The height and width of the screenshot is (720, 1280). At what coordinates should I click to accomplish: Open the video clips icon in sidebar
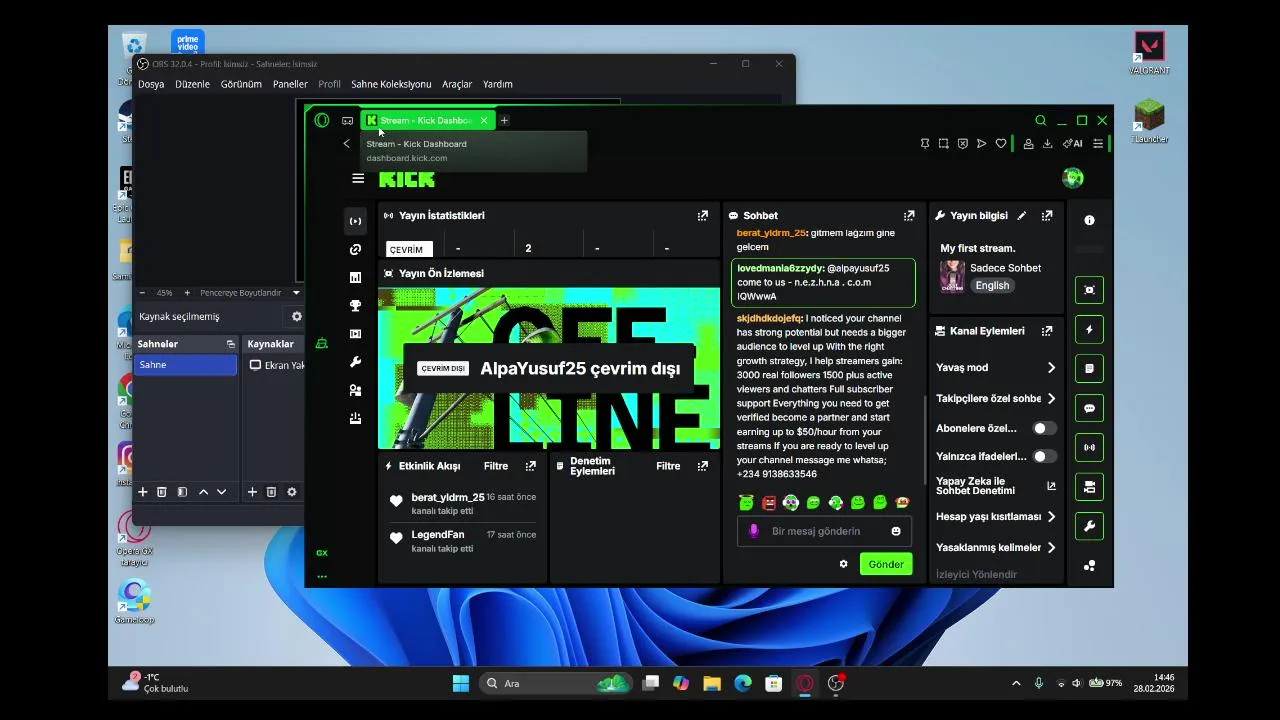click(355, 334)
